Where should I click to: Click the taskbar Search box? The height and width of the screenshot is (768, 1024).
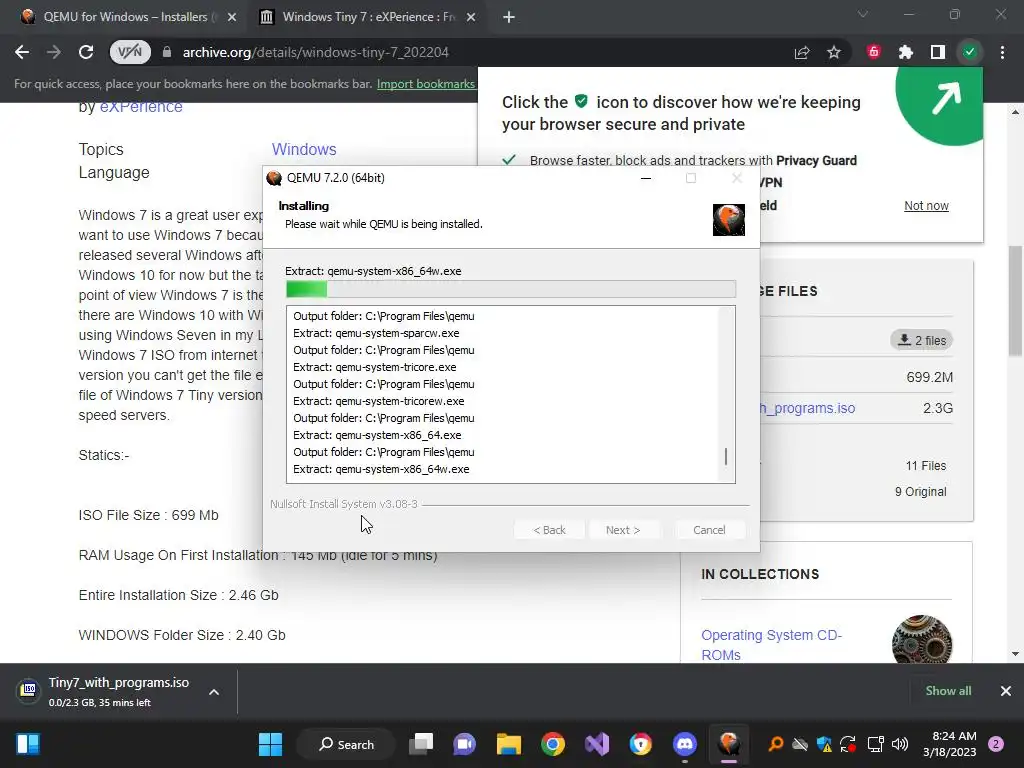pos(346,744)
